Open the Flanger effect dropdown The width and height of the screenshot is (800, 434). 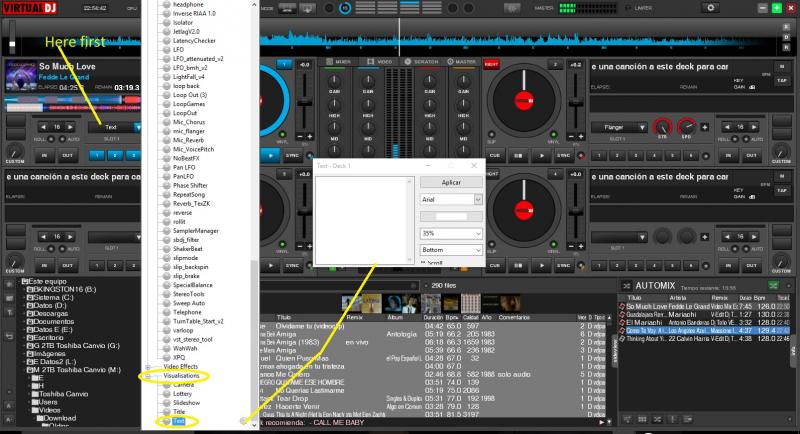point(619,127)
